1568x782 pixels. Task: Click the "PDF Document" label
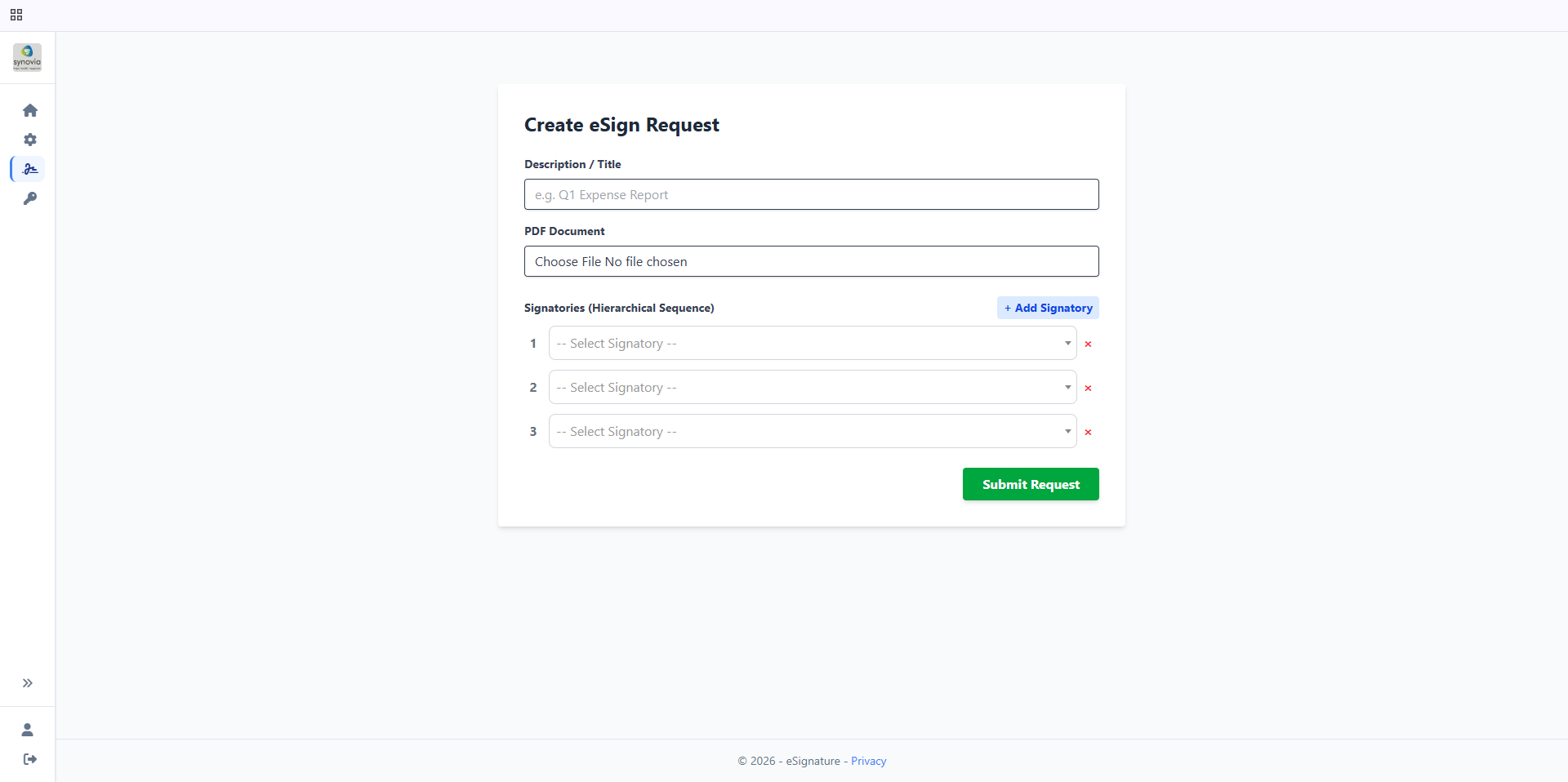tap(564, 231)
